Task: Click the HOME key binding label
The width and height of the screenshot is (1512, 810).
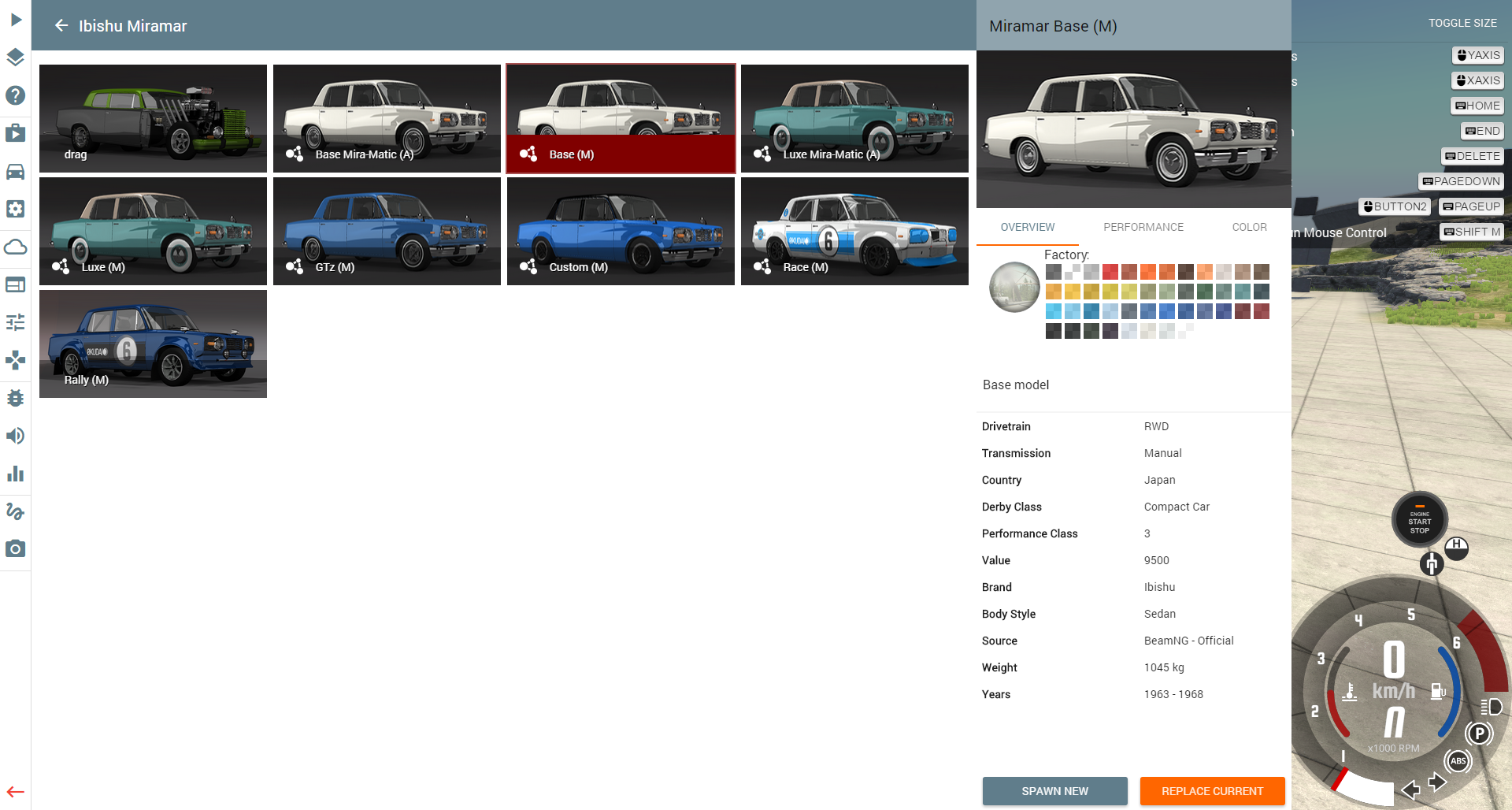Action: click(x=1477, y=106)
